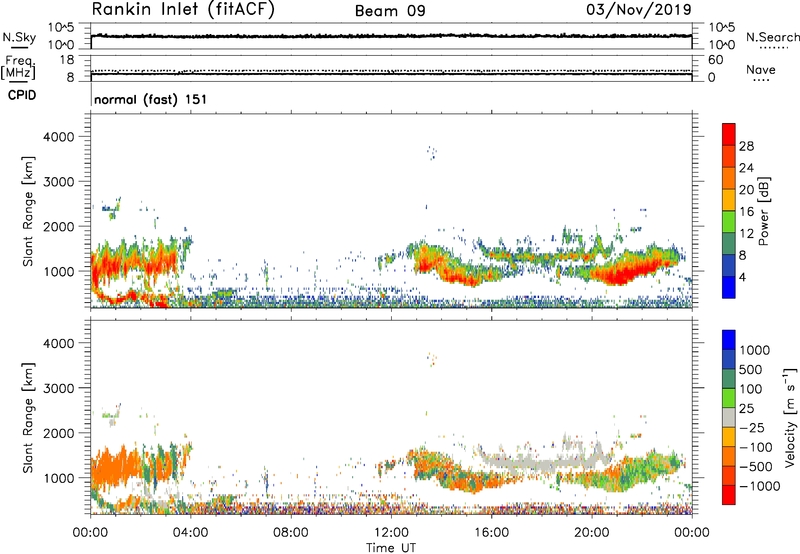This screenshot has width=800, height=554.
Task: Click the 'Rankin Inlet (fitACF)' plot title
Action: 183,10
